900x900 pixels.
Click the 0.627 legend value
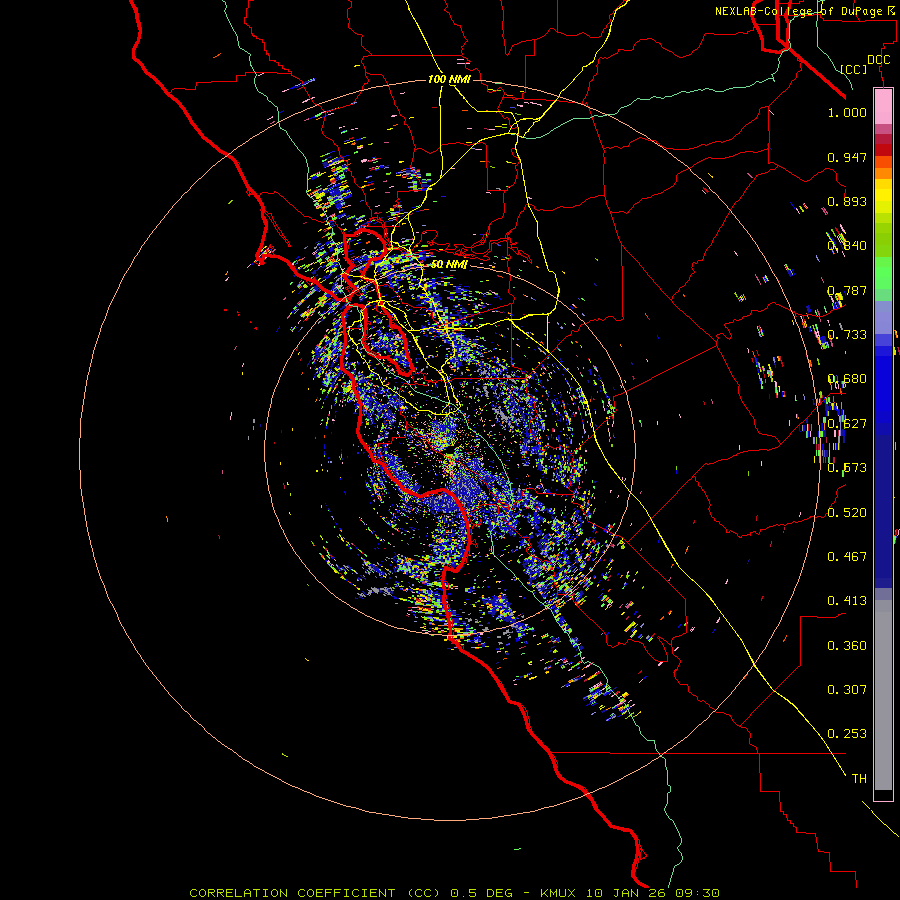click(x=847, y=424)
